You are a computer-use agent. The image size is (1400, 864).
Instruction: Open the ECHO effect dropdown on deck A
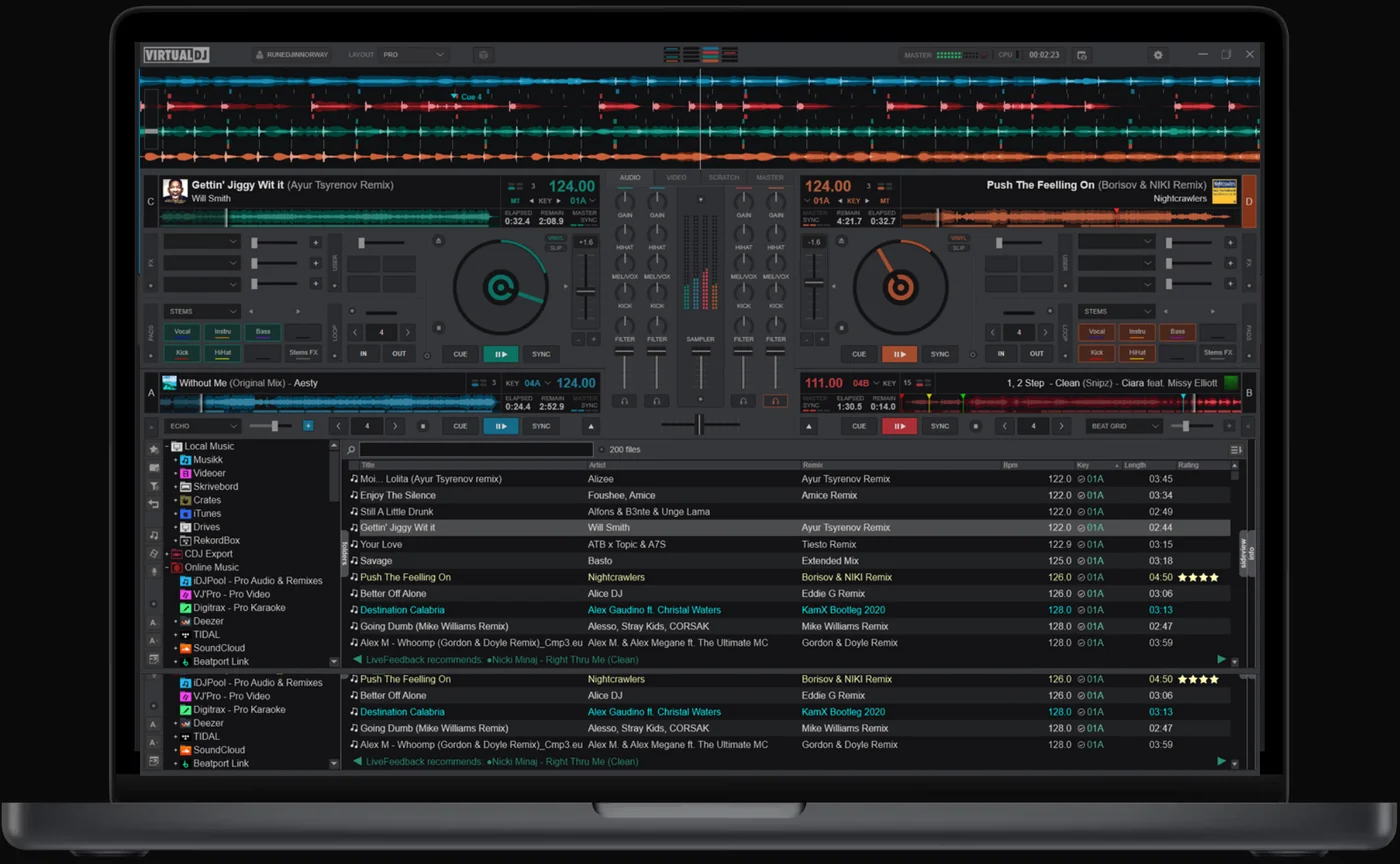pyautogui.click(x=203, y=426)
